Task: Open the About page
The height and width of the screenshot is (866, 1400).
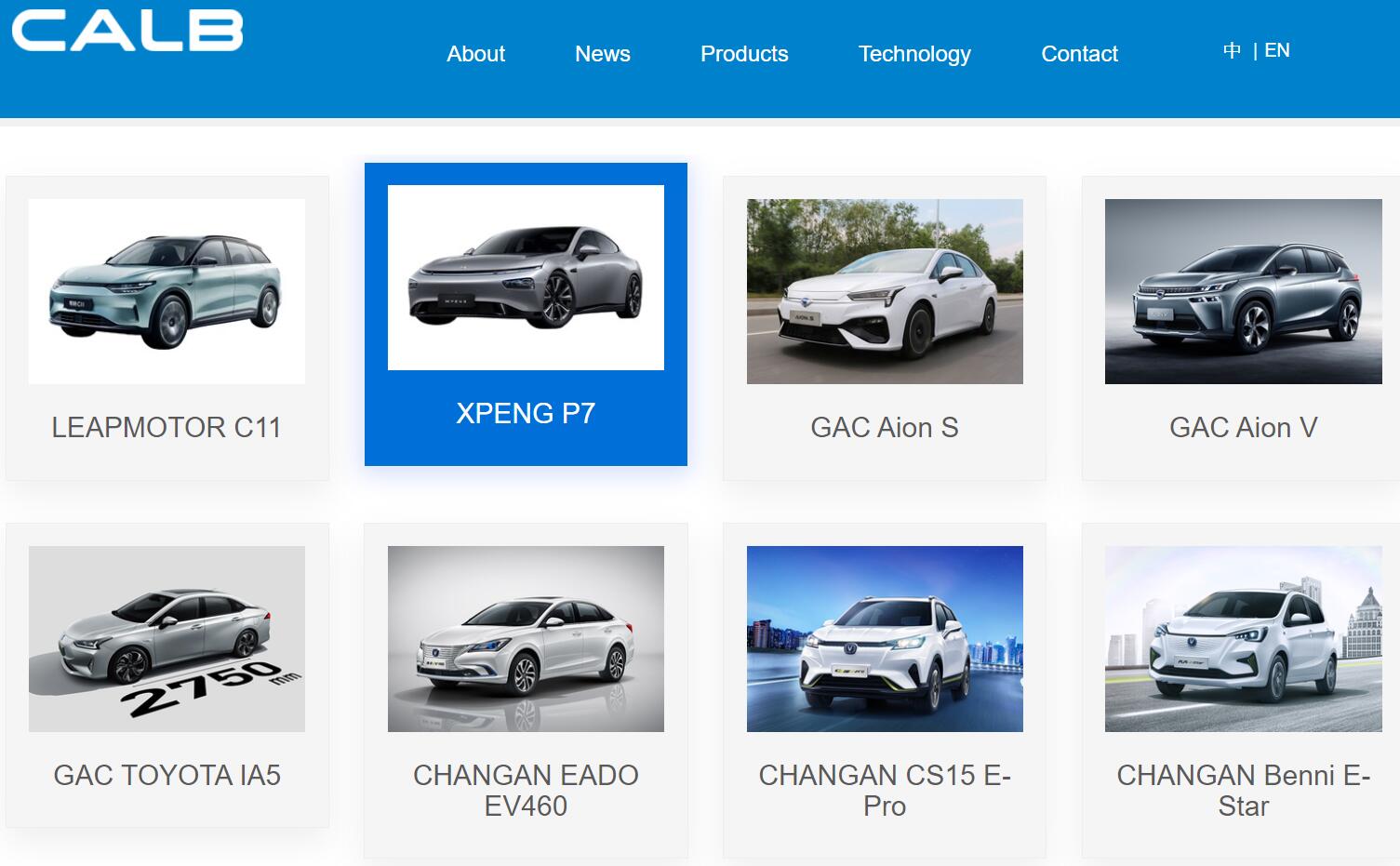Action: (x=475, y=54)
